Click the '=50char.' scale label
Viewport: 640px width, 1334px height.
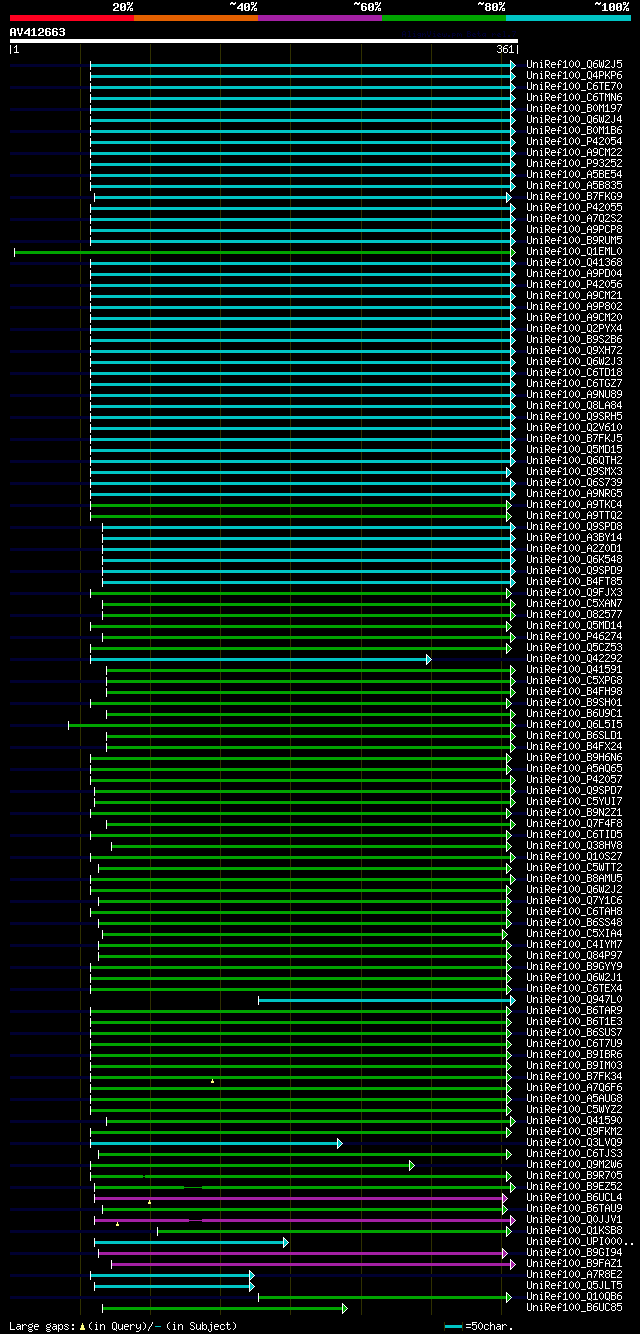[490, 1326]
